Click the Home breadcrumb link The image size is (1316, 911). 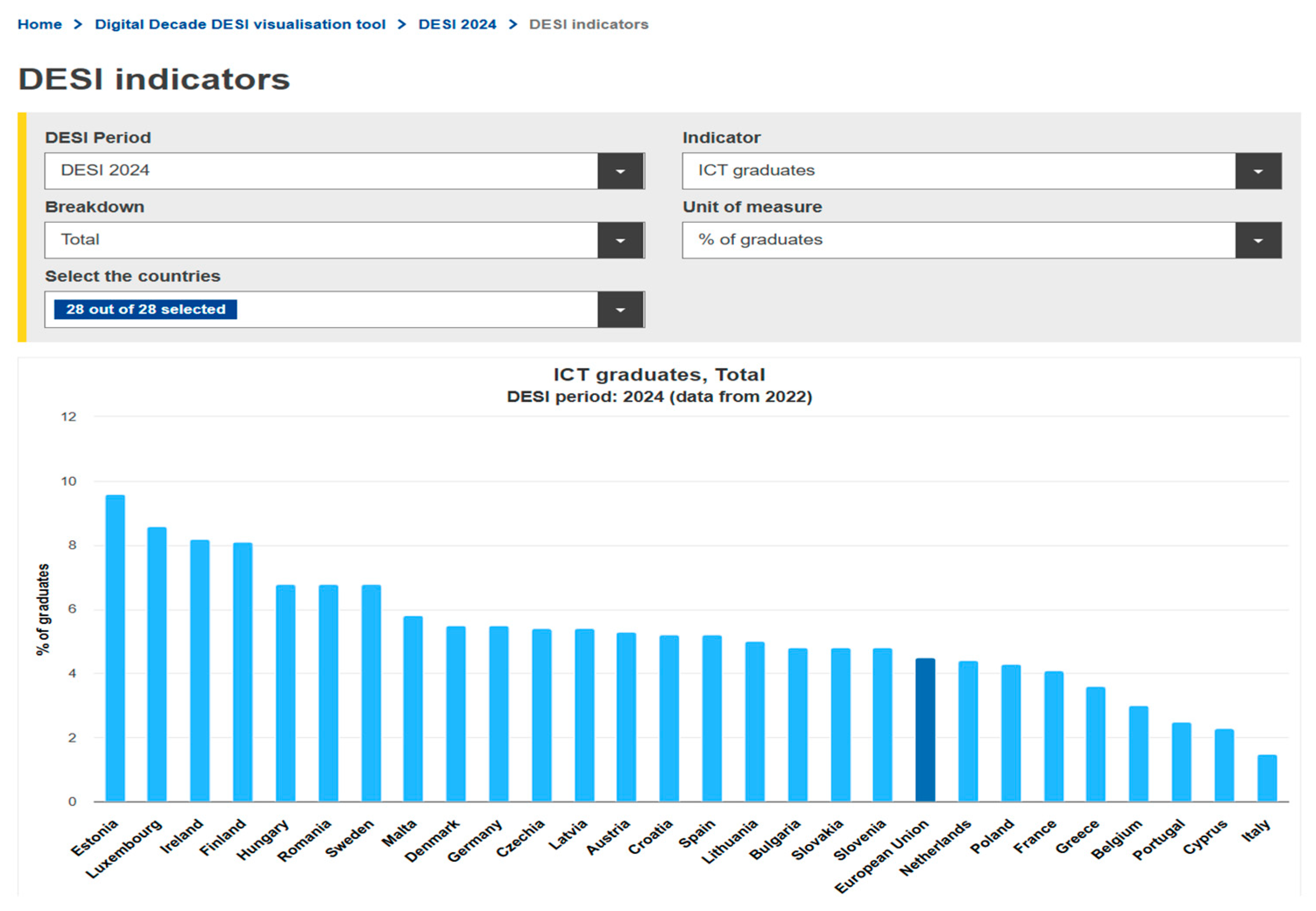pos(39,24)
